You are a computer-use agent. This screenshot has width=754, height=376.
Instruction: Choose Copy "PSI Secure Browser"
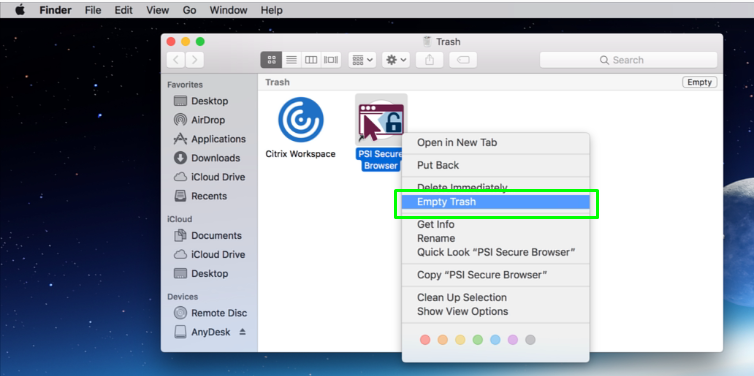[495, 275]
